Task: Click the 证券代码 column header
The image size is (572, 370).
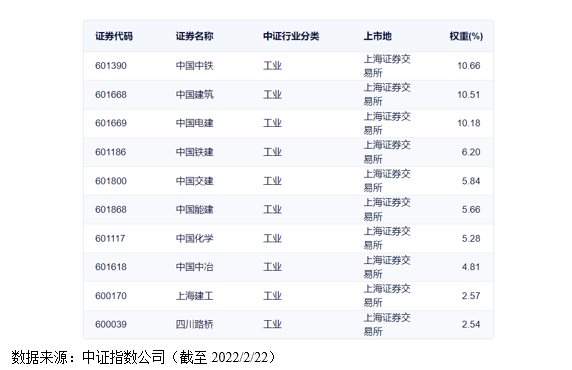Action: 114,36
